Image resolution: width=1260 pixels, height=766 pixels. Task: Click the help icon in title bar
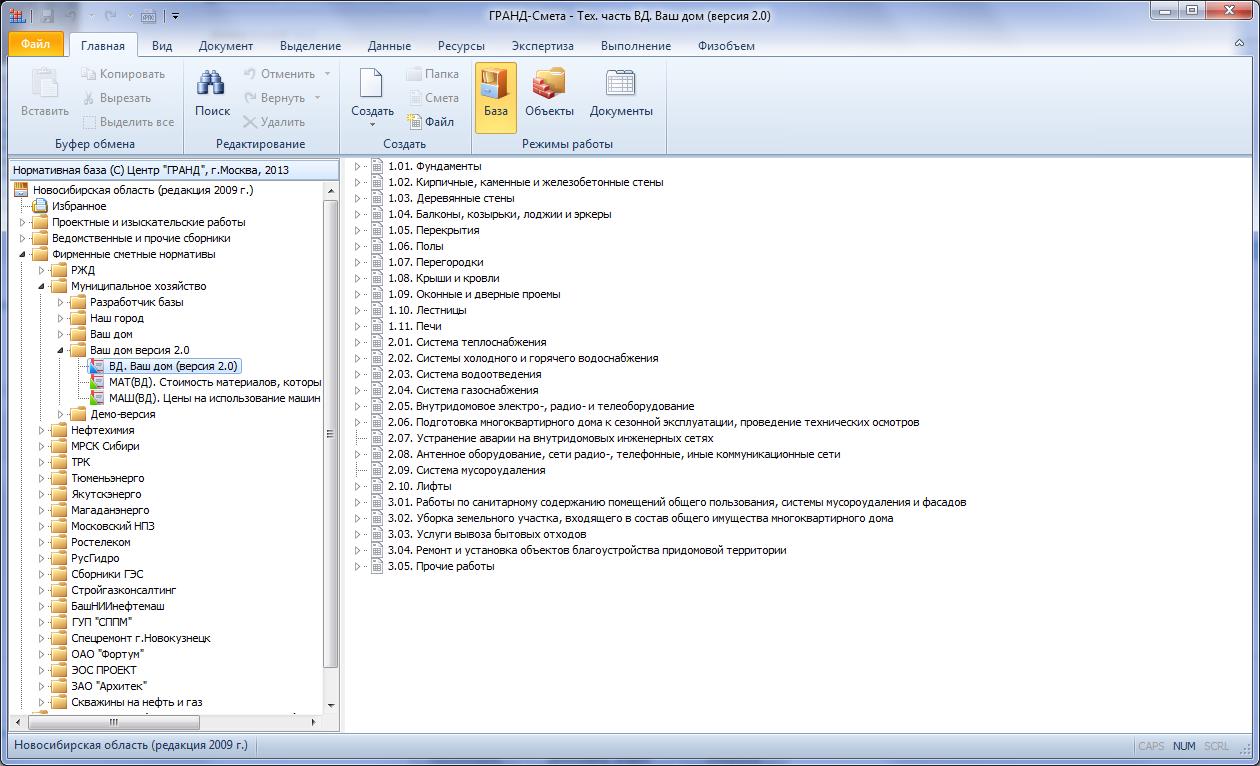(x=1241, y=45)
